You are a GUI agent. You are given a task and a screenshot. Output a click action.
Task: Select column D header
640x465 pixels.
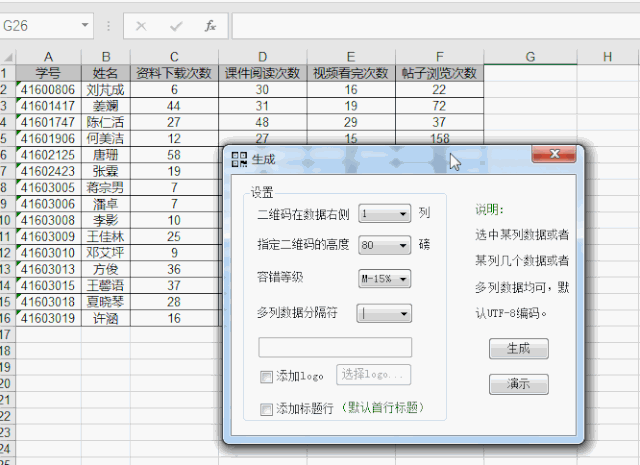pos(262,57)
